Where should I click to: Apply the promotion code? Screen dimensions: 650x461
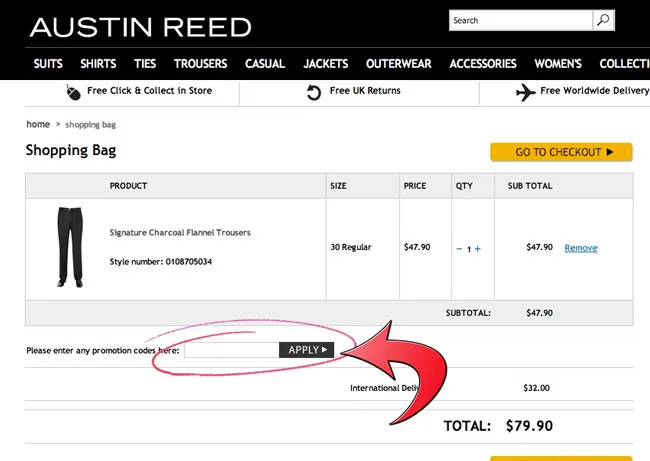307,350
